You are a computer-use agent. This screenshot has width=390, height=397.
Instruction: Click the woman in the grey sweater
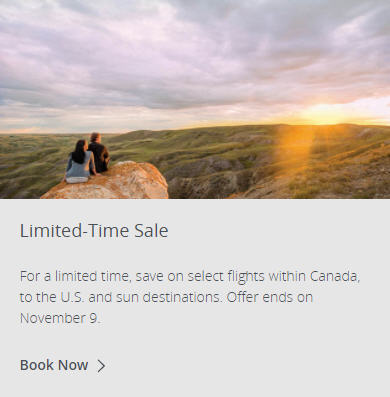79,162
